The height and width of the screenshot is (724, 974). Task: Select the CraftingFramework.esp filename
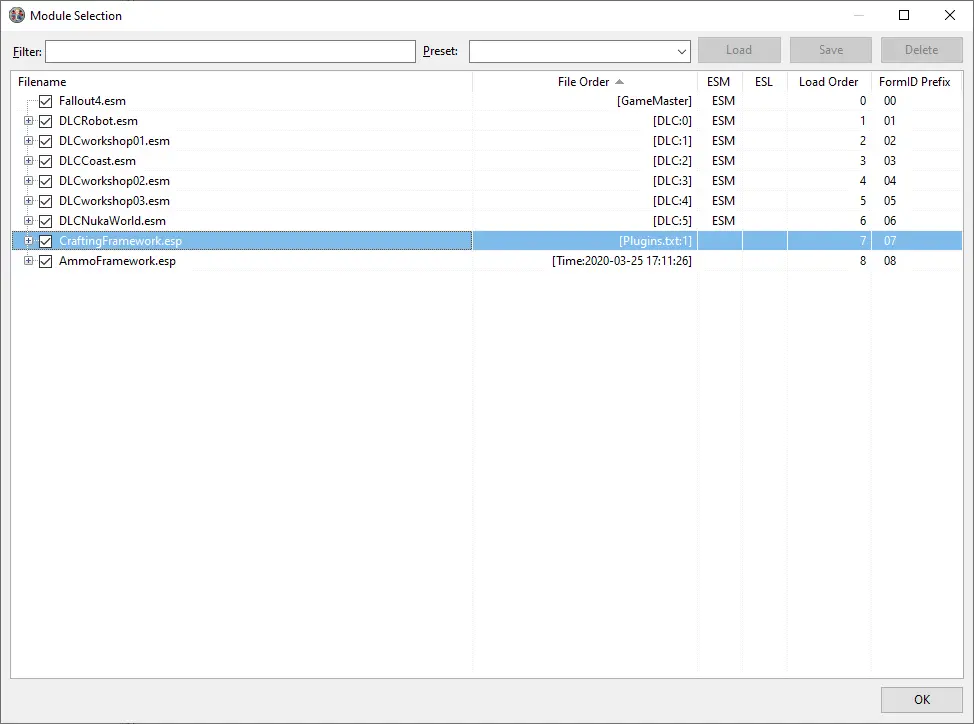[x=121, y=241]
